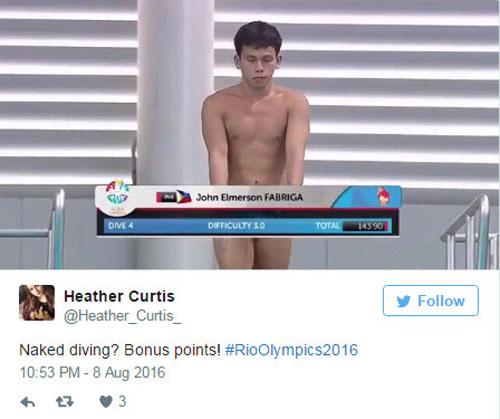500x419 pixels.
Task: Click the red diver pictogram on the banner
Action: (383, 196)
